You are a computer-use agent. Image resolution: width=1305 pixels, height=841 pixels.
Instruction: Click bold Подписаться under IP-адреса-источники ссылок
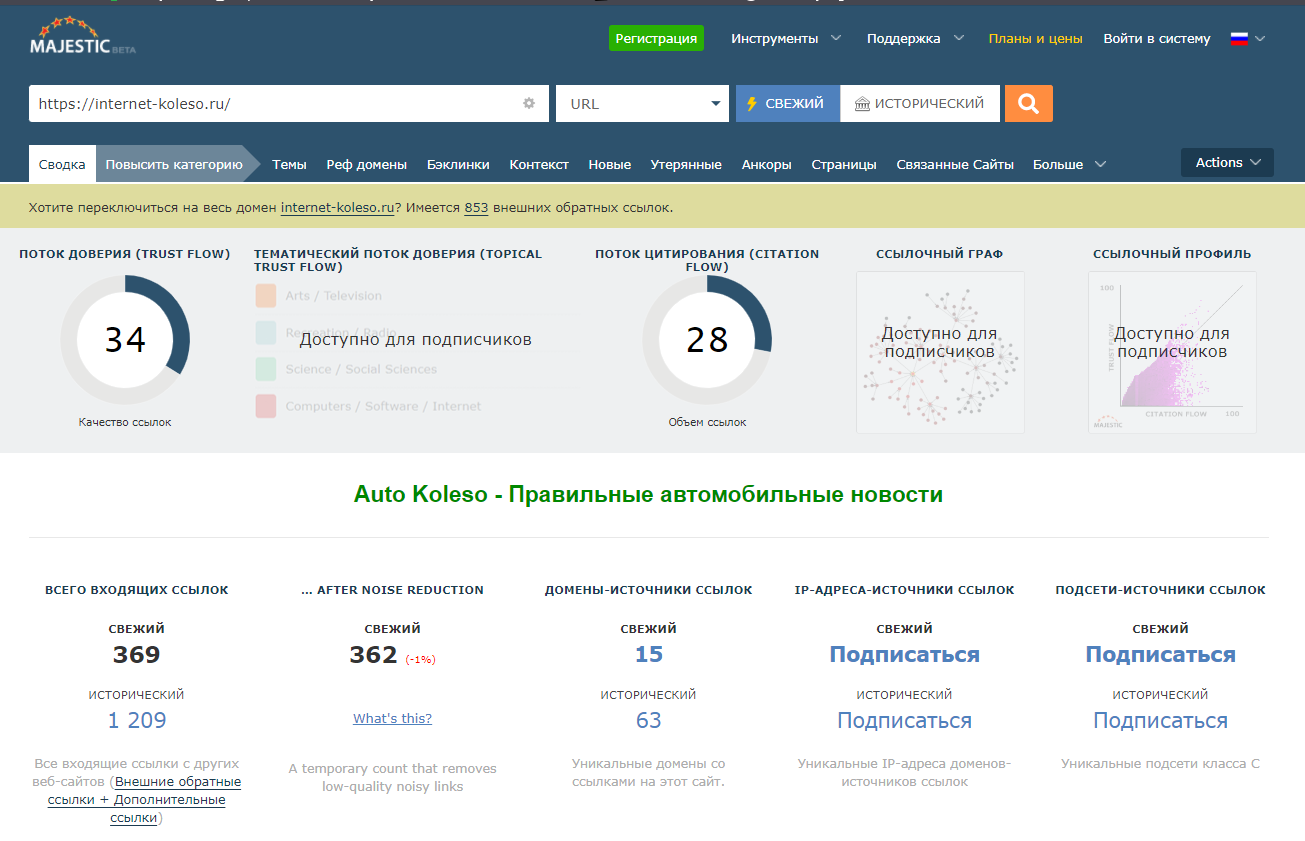pos(905,654)
